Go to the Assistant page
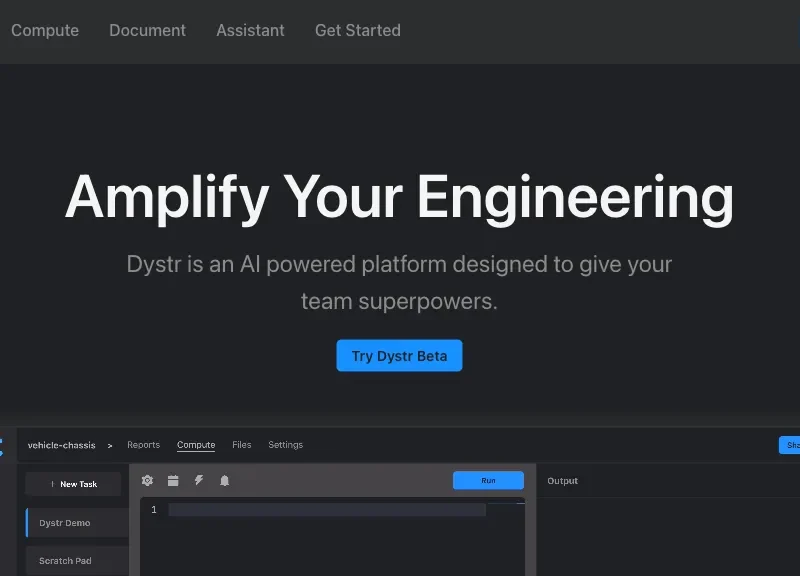 click(x=250, y=30)
